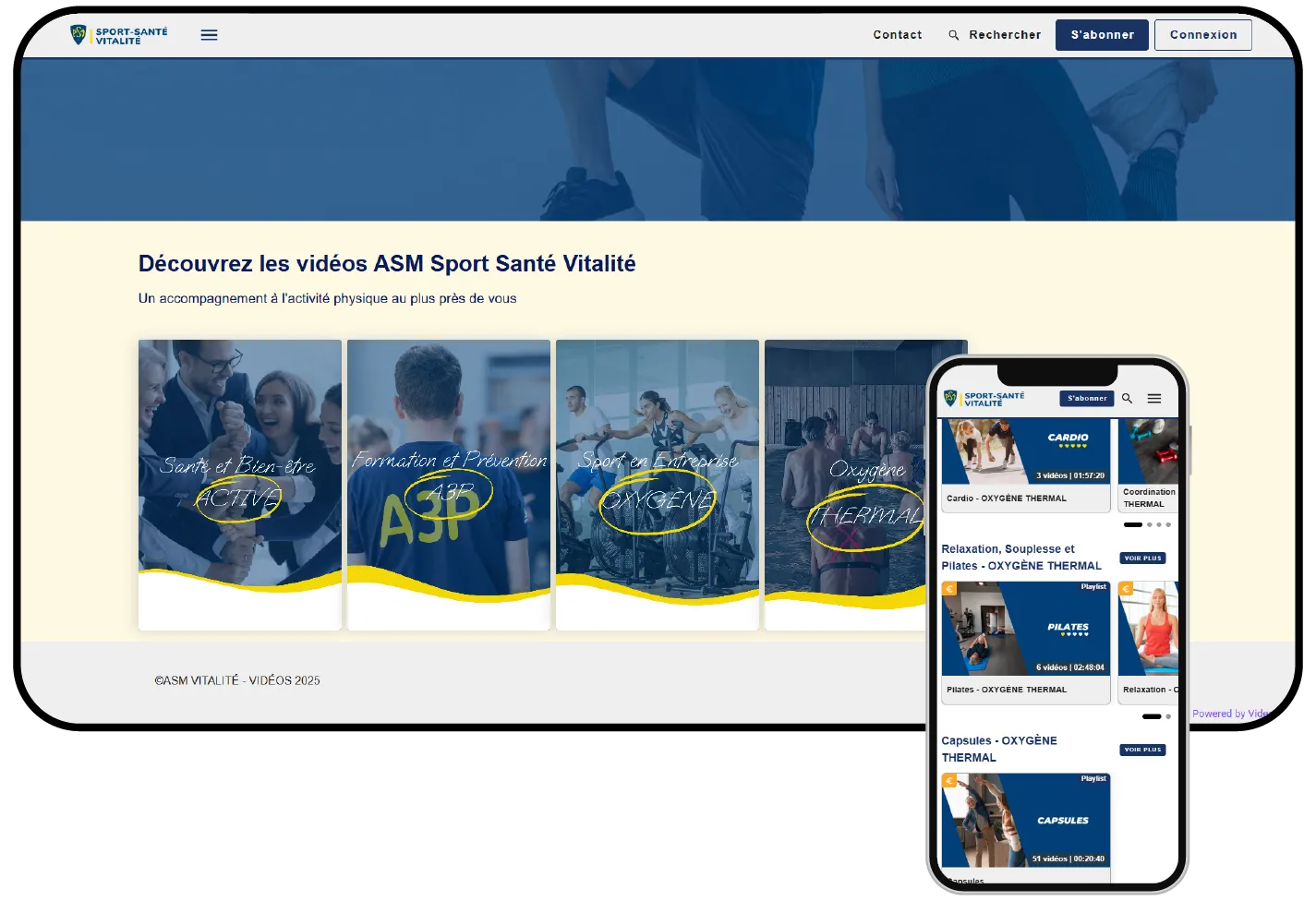Open the Sport en Entreprise OXYGÈNE card
The height and width of the screenshot is (901, 1316).
[658, 485]
